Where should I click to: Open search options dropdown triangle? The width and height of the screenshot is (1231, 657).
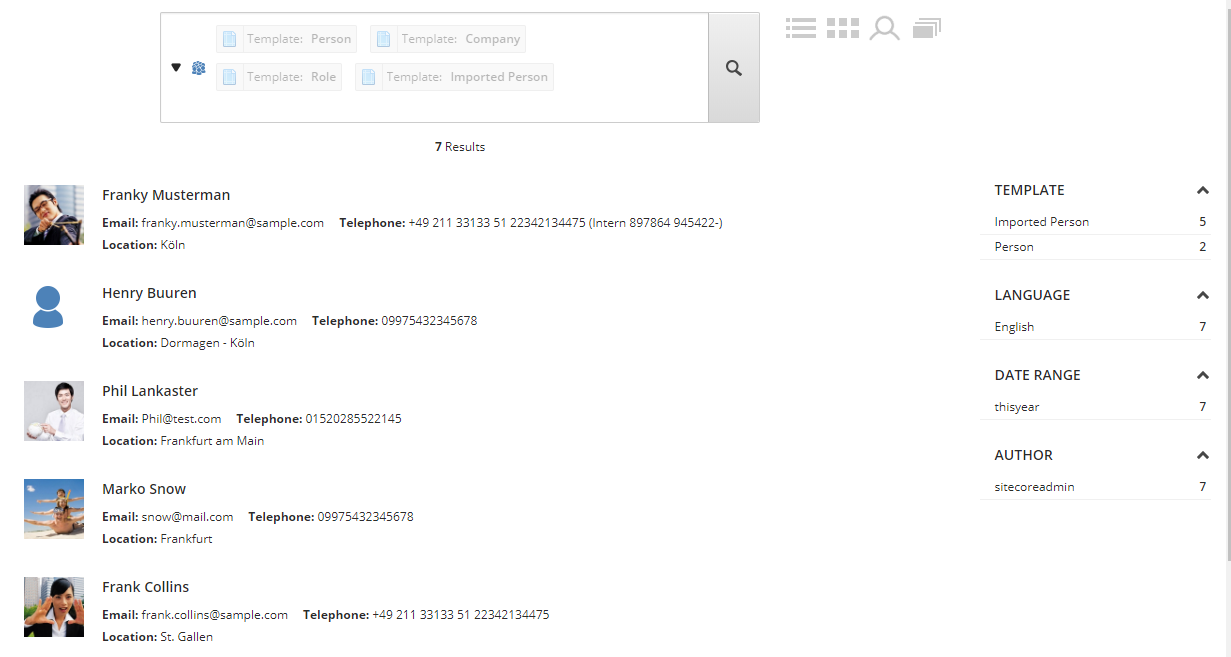click(176, 68)
